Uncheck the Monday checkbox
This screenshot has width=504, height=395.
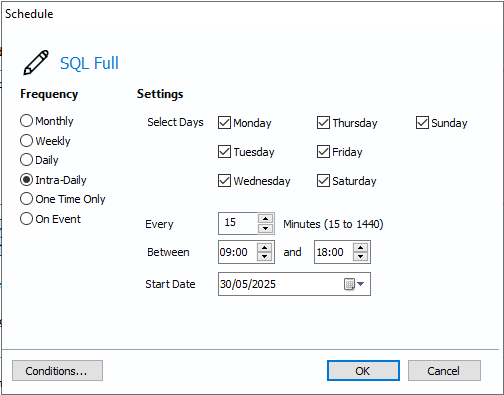point(224,123)
